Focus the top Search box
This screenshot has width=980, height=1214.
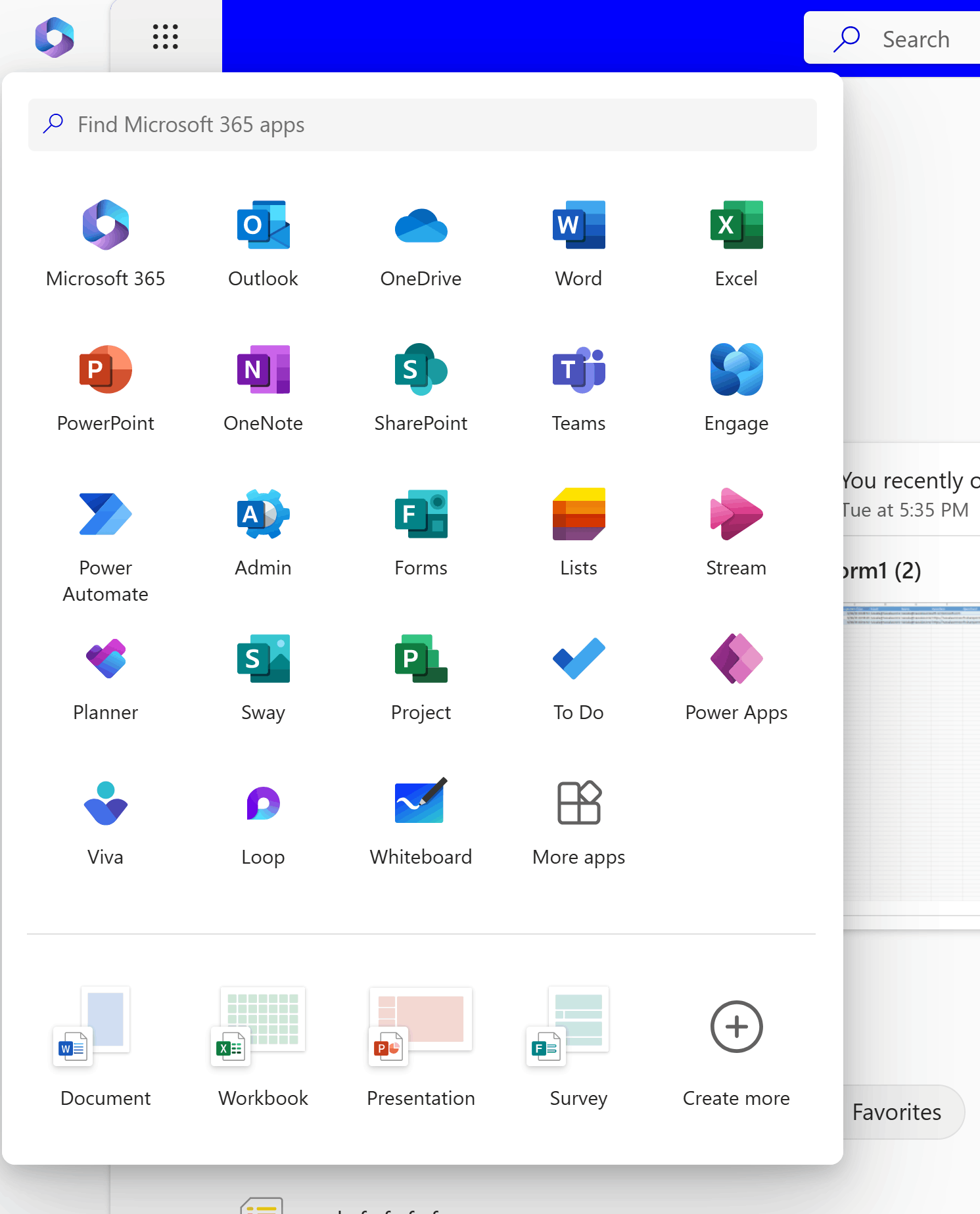pyautogui.click(x=892, y=39)
